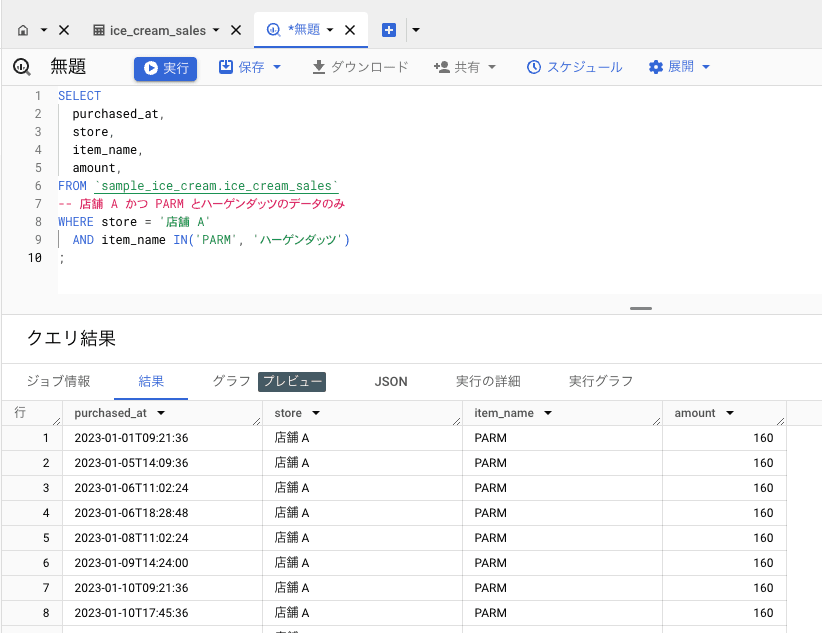822x633 pixels.
Task: Close the ice_cream_sales tab
Action: [236, 30]
